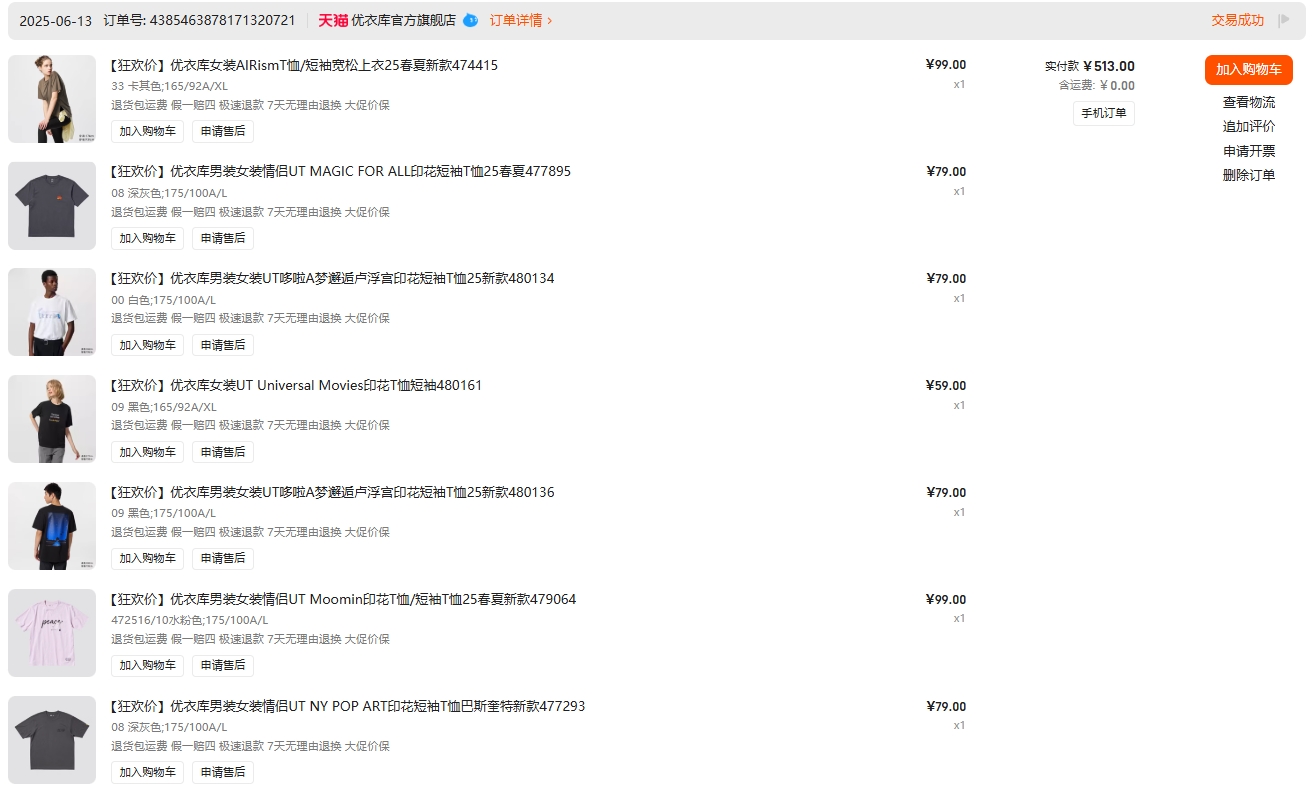This screenshot has width=1316, height=795.
Task: Click 追加评价 link
Action: (x=1248, y=126)
